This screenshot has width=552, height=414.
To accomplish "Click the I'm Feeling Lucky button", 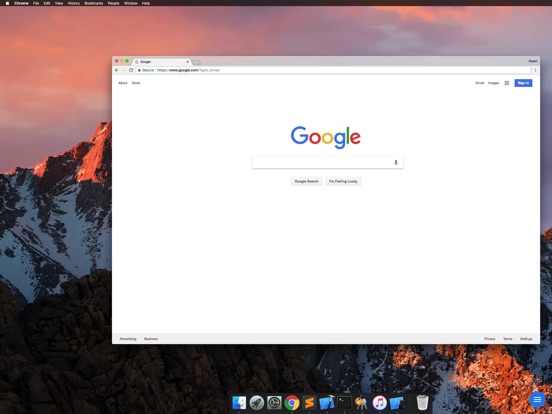I will [343, 181].
